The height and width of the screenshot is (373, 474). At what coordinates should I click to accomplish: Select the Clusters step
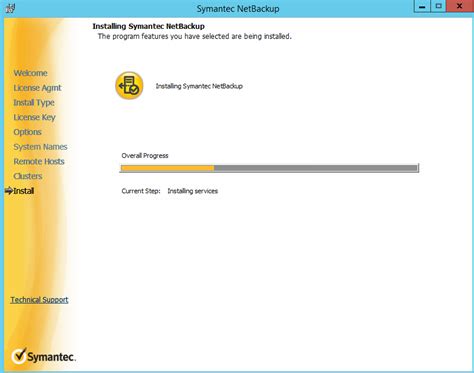(28, 176)
